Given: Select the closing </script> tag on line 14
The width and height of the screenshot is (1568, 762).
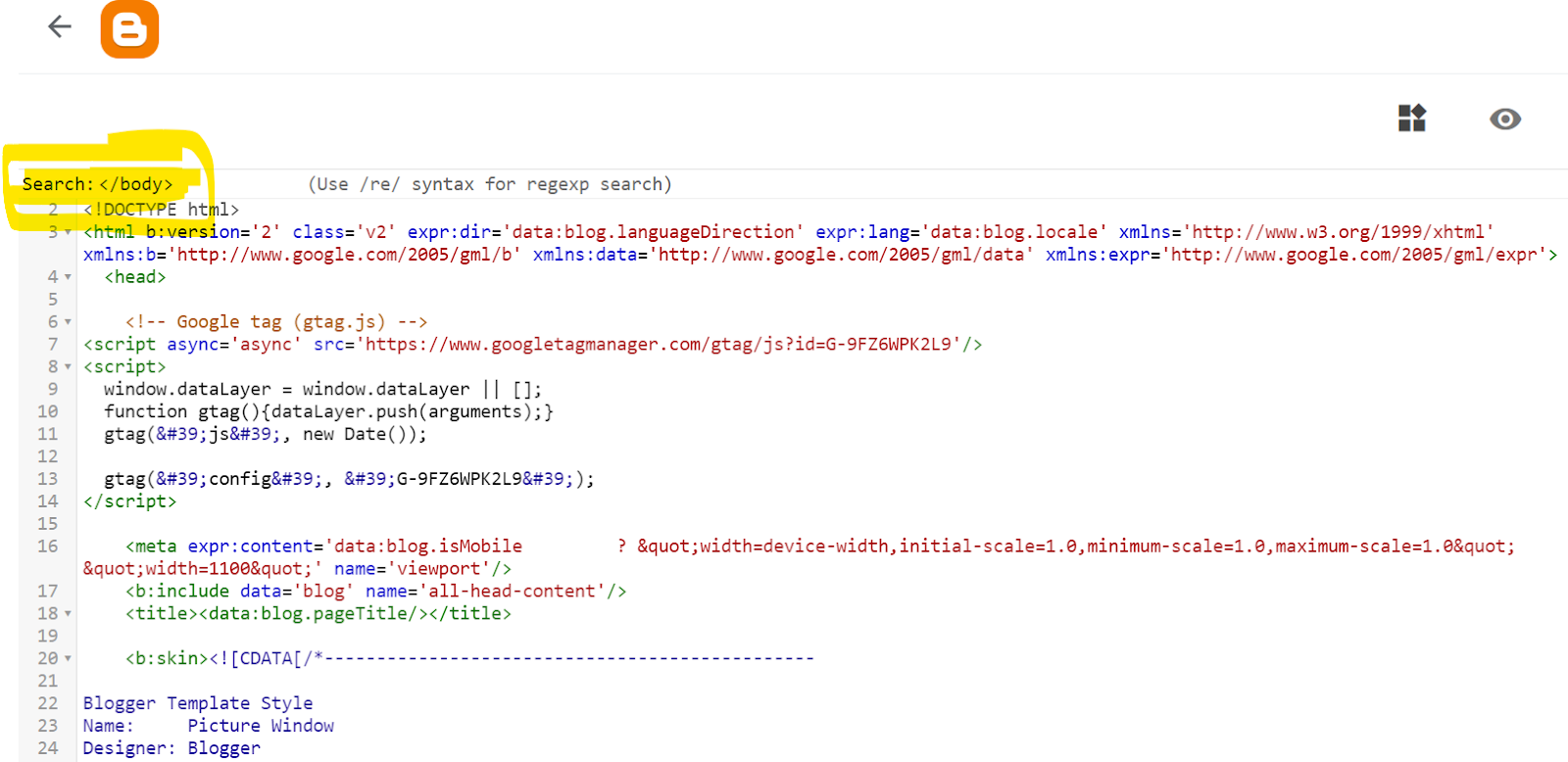Looking at the screenshot, I should (130, 501).
